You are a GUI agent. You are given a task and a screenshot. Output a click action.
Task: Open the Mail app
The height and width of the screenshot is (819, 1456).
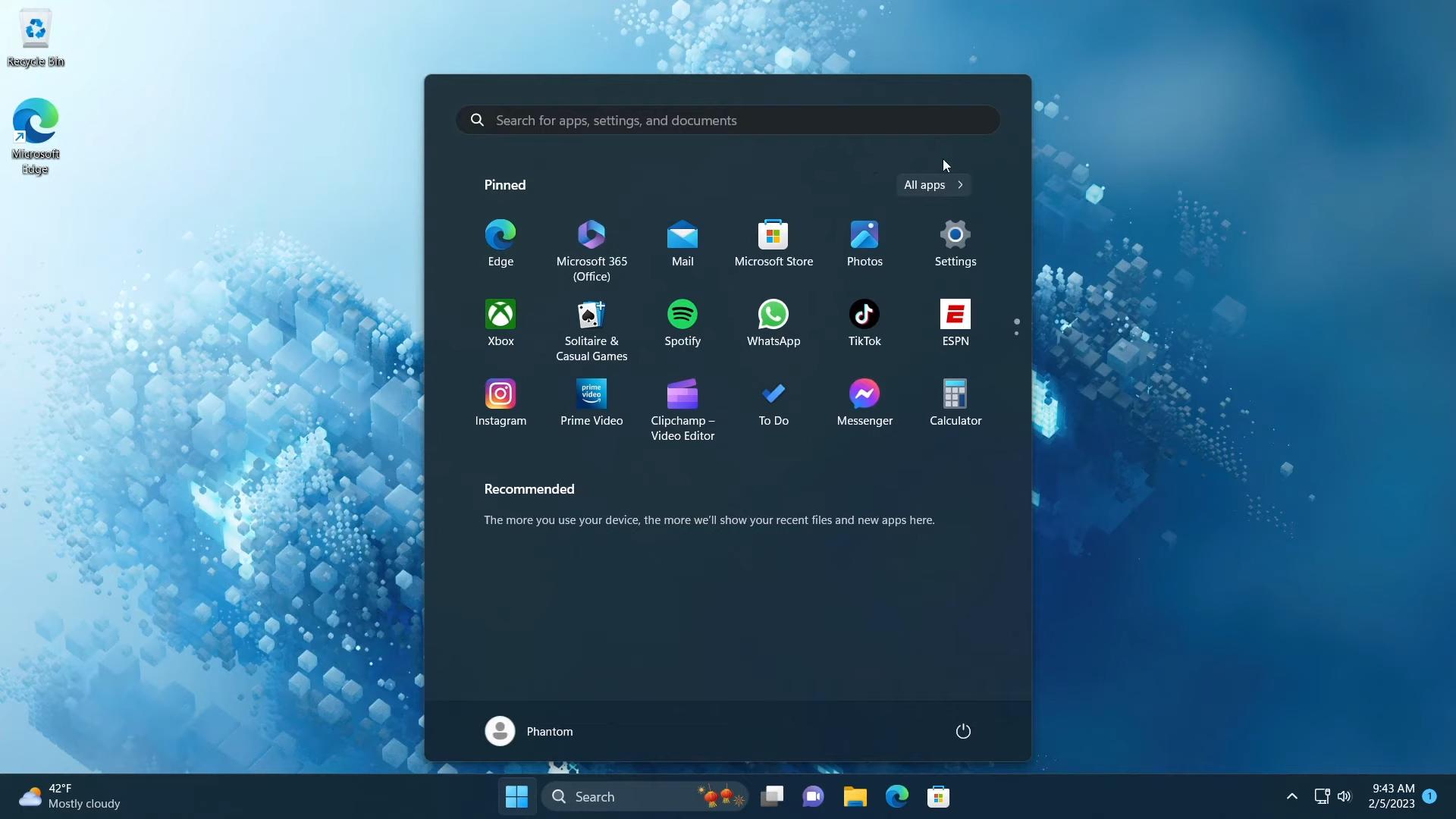682,244
